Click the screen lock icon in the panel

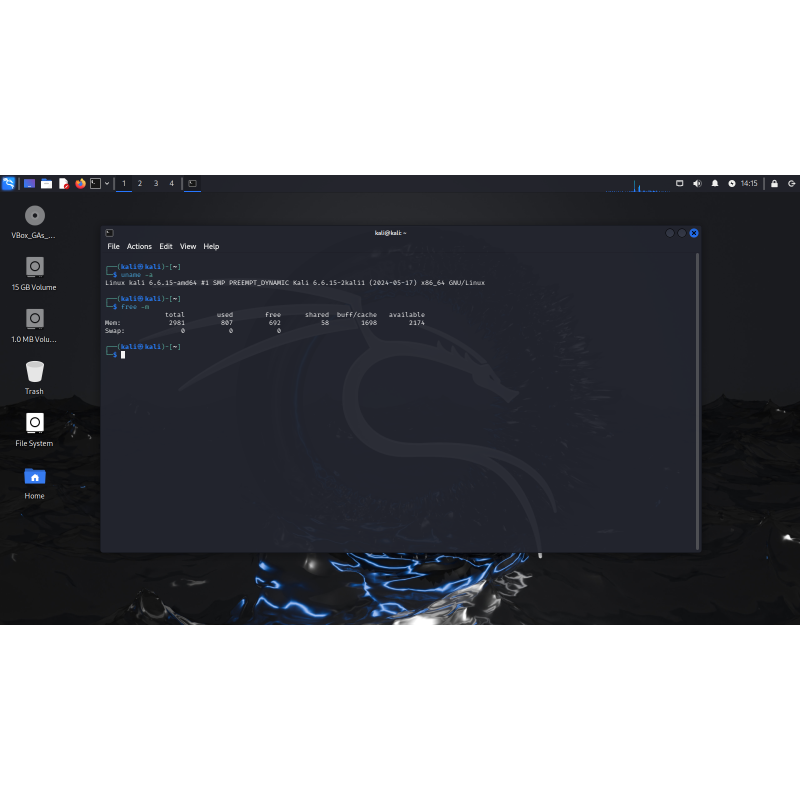tap(774, 184)
